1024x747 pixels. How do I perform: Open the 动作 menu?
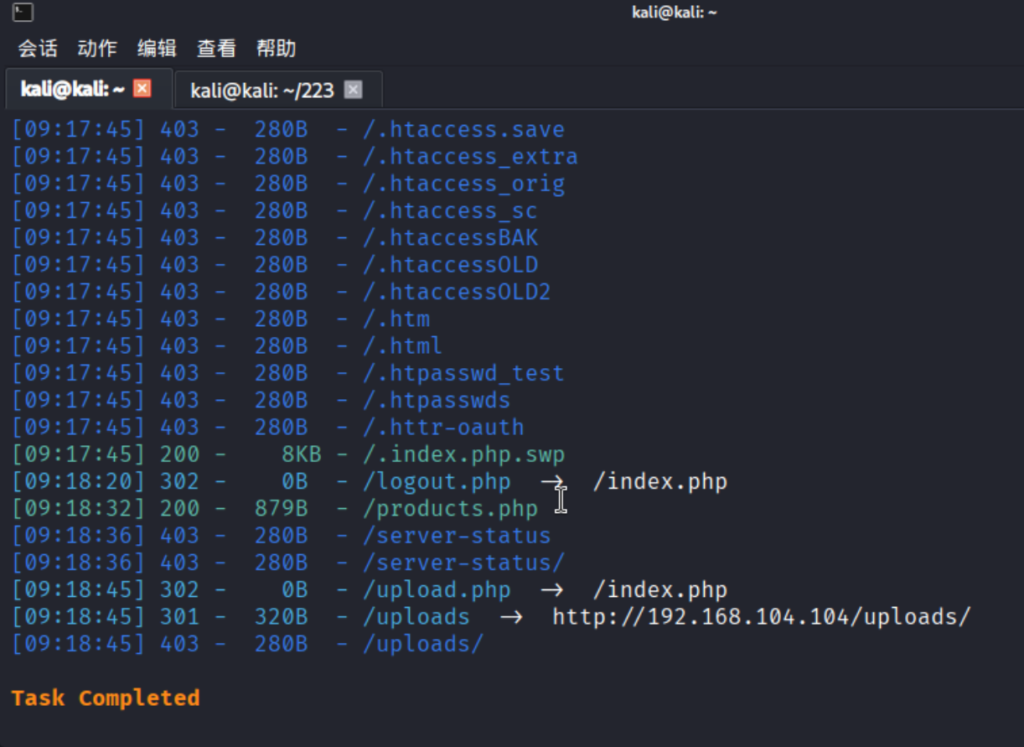(96, 48)
